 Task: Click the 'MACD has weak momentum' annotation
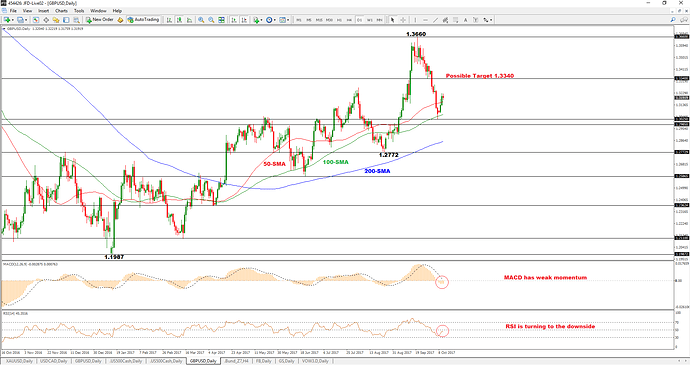545,277
